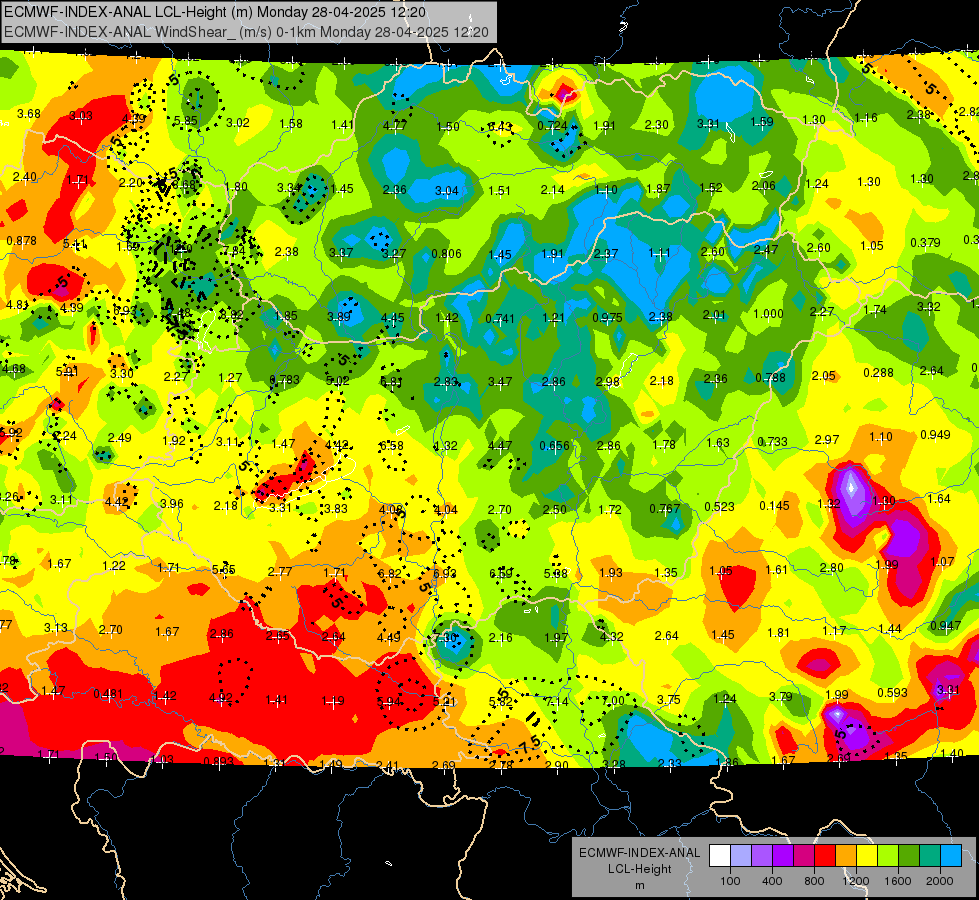
Task: Click the wind shear value 0.733
Action: 772,442
